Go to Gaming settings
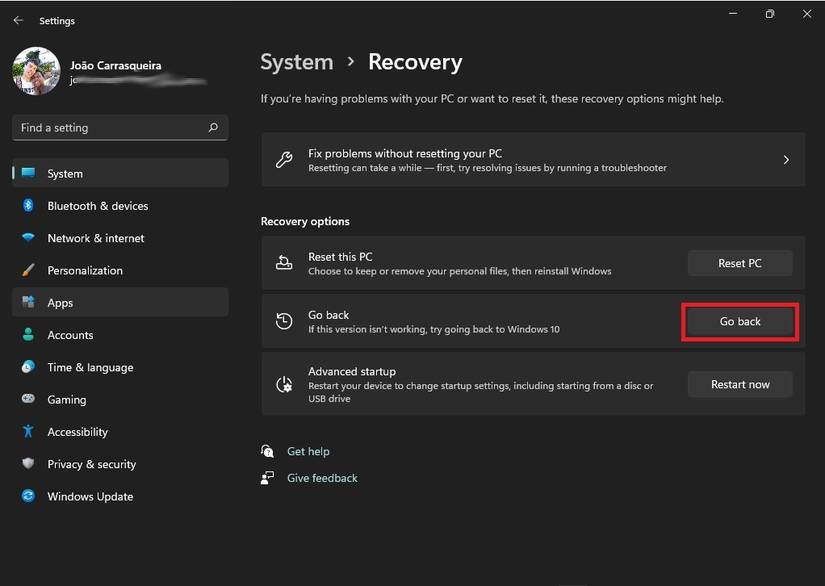 coord(120,399)
